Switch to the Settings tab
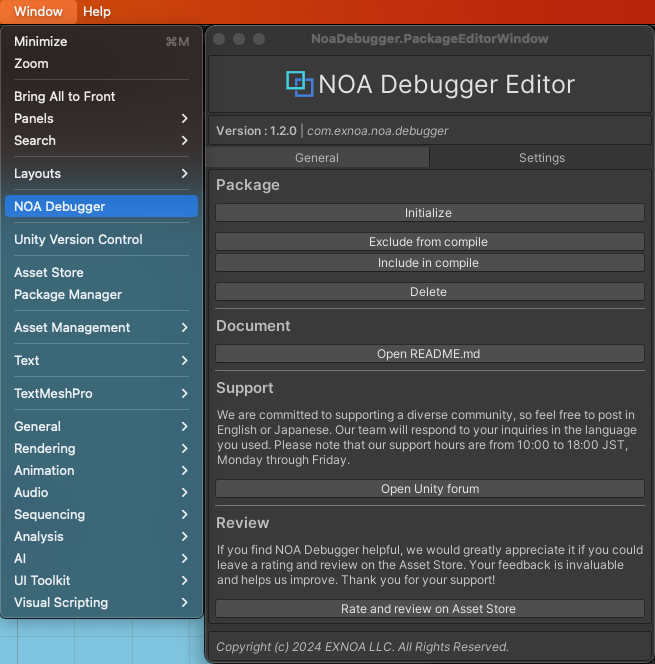The image size is (655, 664). 542,158
